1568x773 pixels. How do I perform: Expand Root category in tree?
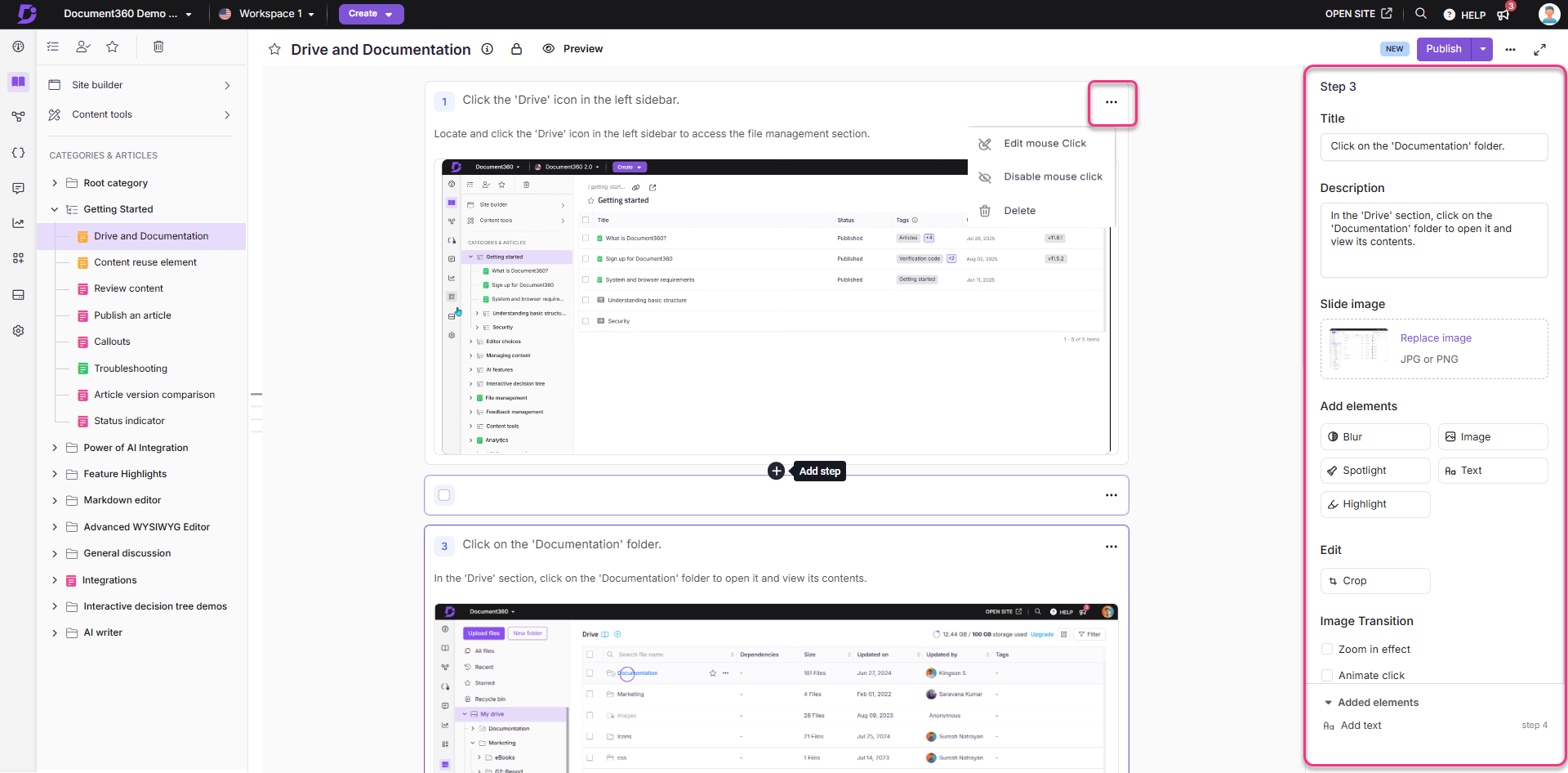tap(55, 183)
